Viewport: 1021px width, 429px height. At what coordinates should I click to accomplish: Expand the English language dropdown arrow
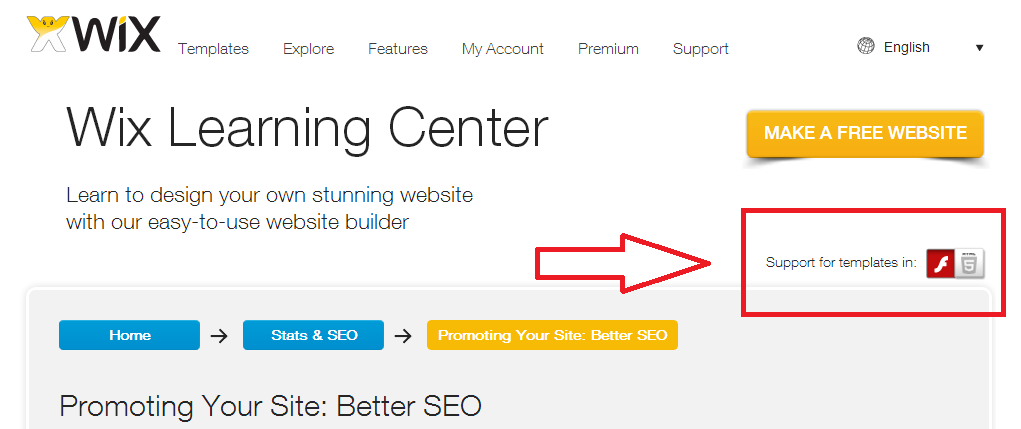pyautogui.click(x=979, y=48)
